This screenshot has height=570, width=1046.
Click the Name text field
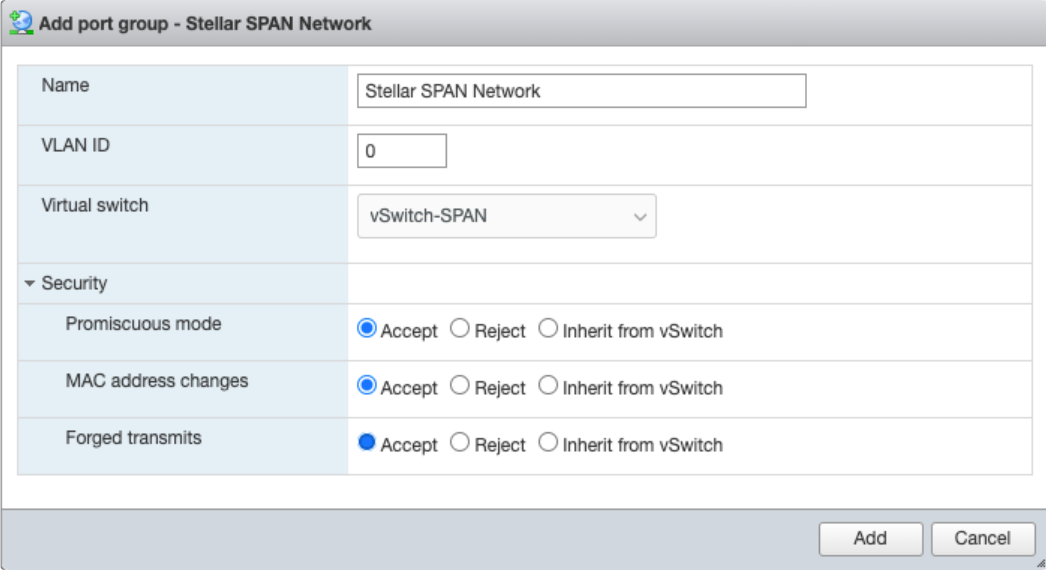pyautogui.click(x=581, y=91)
